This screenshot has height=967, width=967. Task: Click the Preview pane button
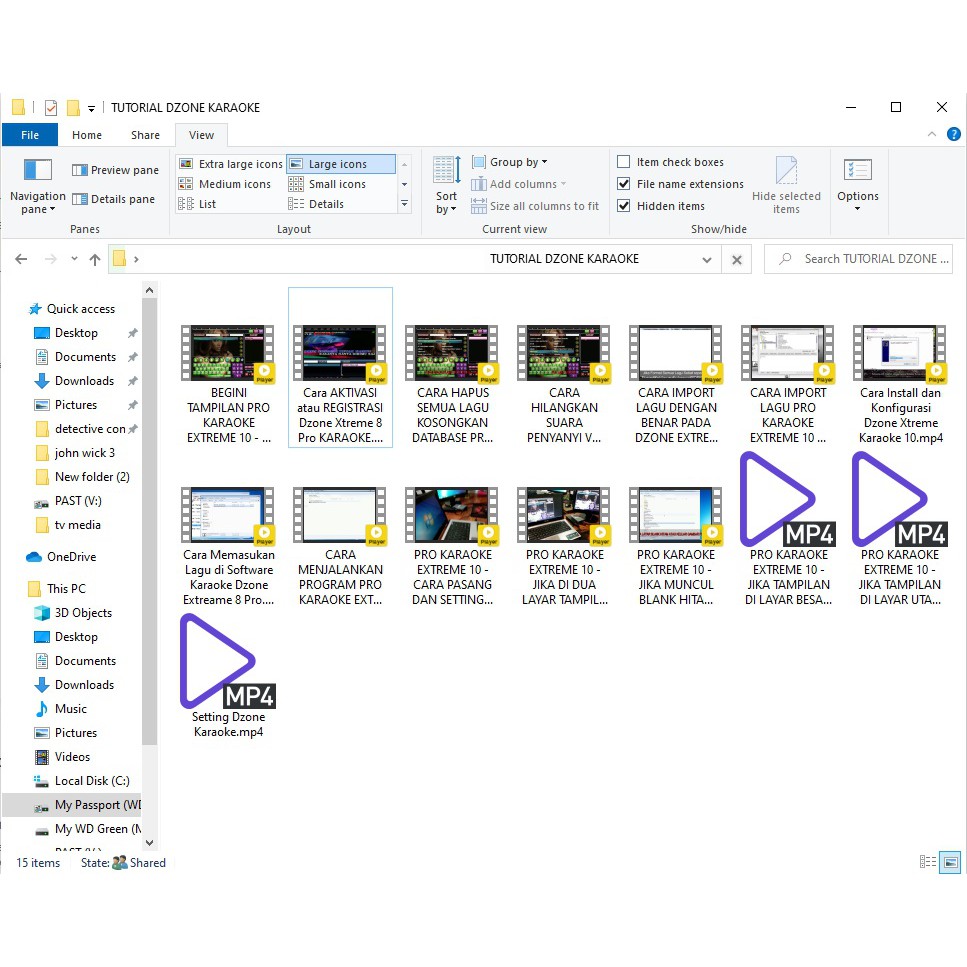coord(115,170)
